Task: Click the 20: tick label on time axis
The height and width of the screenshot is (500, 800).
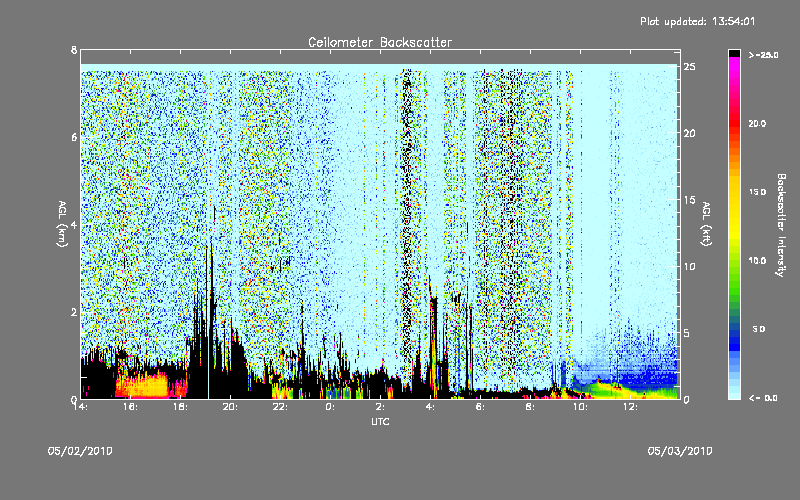Action: [230, 407]
